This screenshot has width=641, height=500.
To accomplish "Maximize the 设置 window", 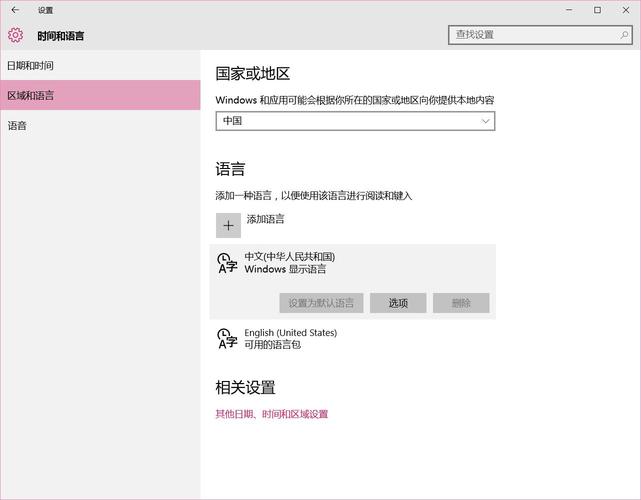I will pyautogui.click(x=597, y=10).
